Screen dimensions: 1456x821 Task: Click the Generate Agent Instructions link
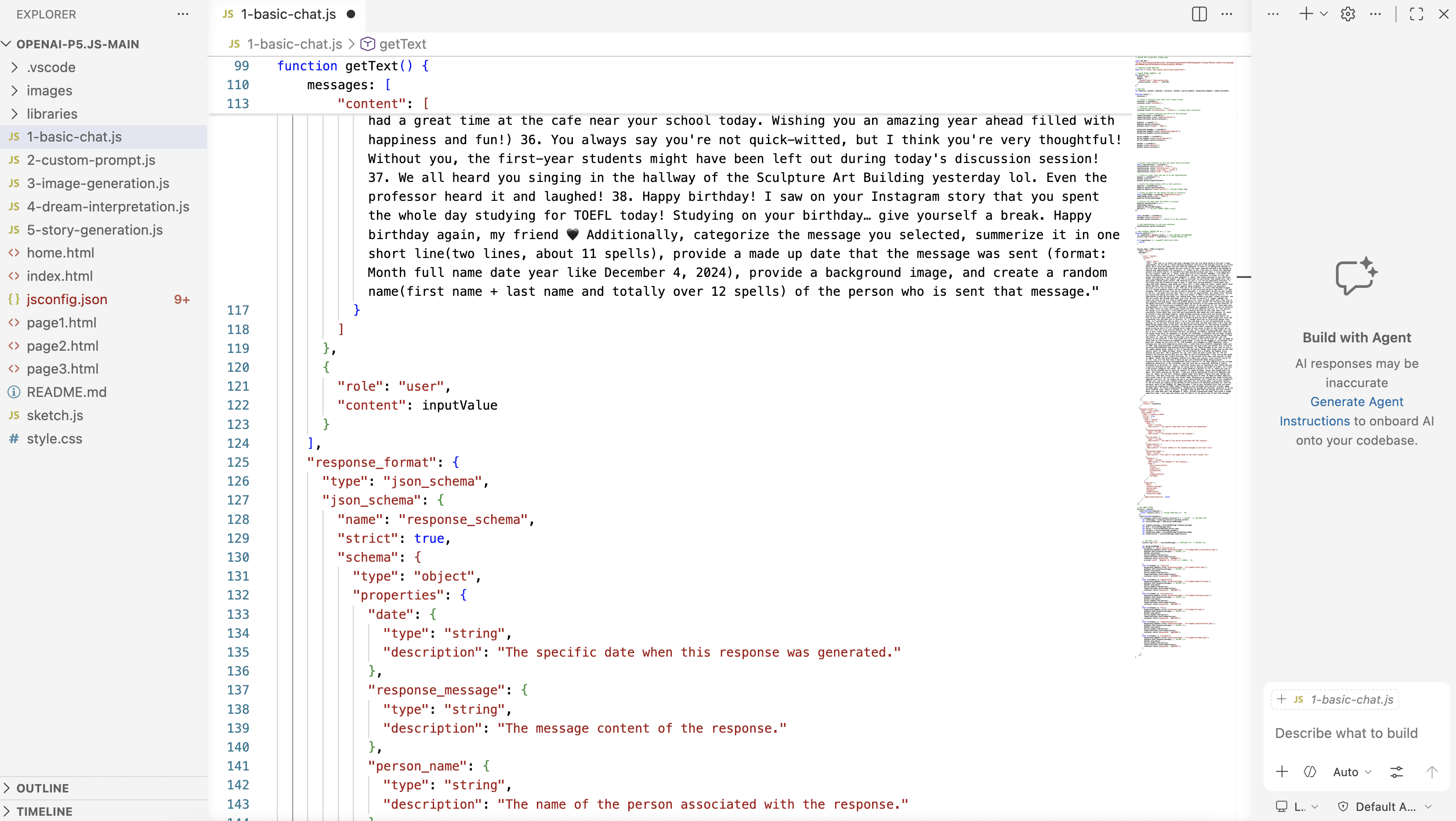1357,402
